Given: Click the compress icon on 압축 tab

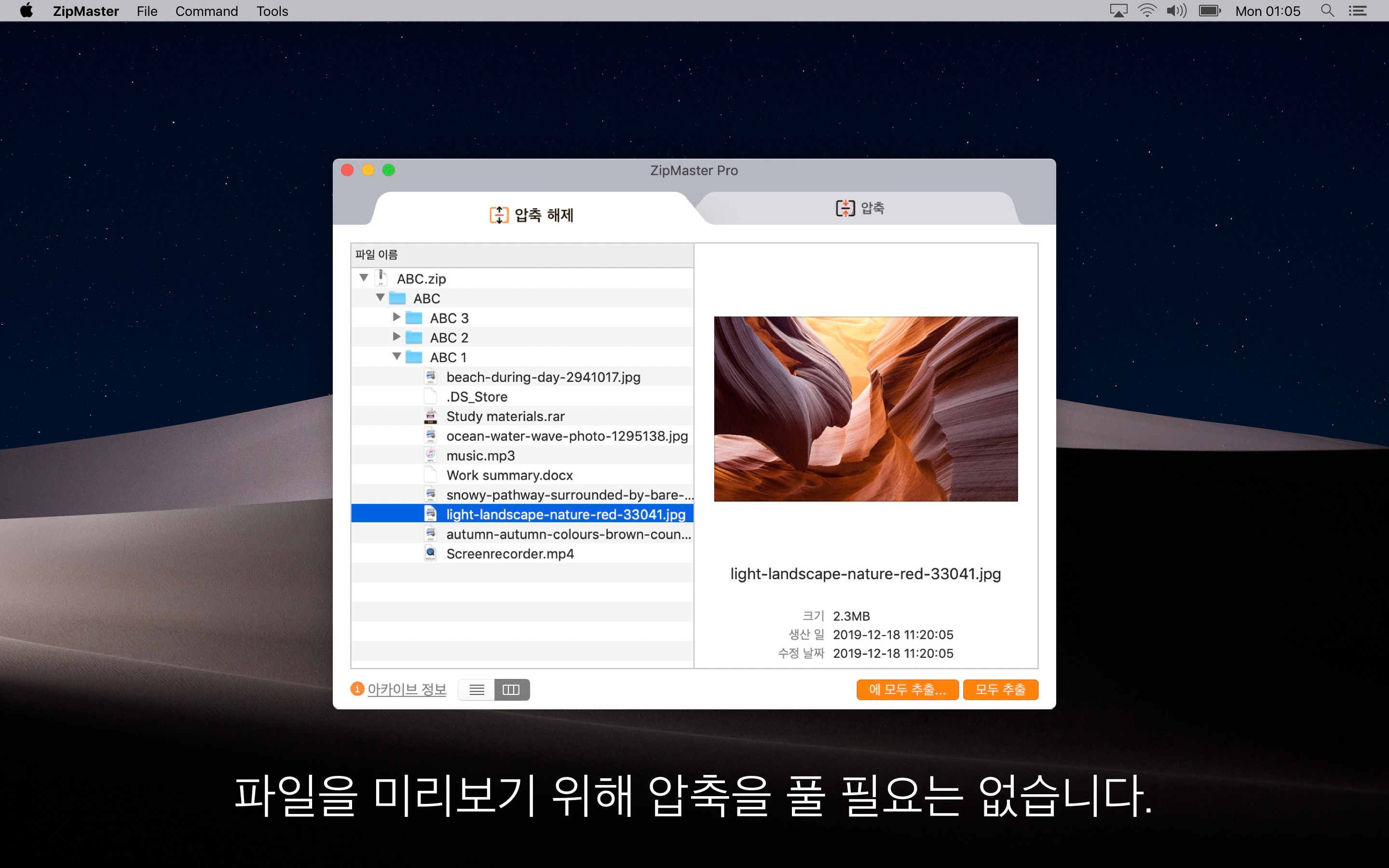Looking at the screenshot, I should tap(845, 208).
